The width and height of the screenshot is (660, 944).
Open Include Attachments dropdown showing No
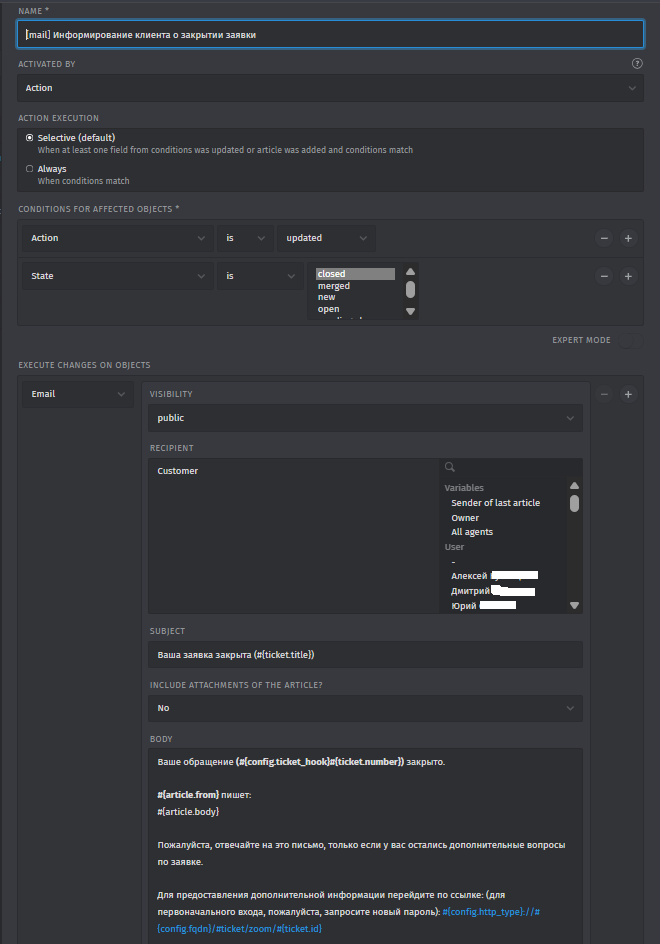pos(365,708)
